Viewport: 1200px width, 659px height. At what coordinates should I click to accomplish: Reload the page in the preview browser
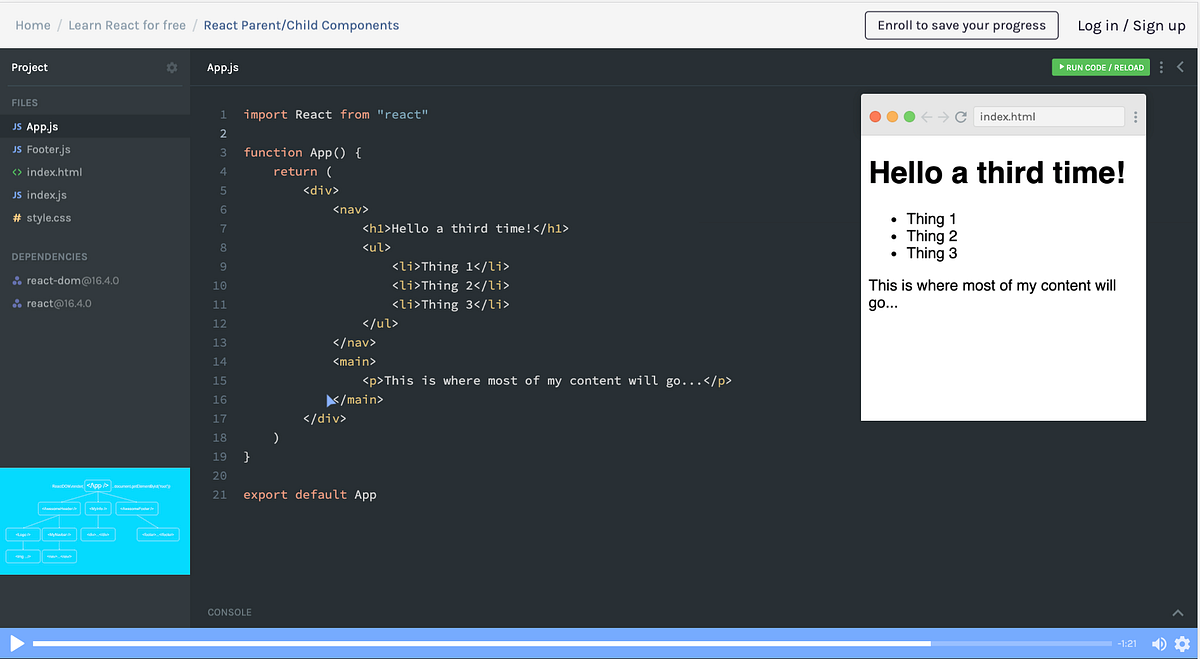pos(960,116)
